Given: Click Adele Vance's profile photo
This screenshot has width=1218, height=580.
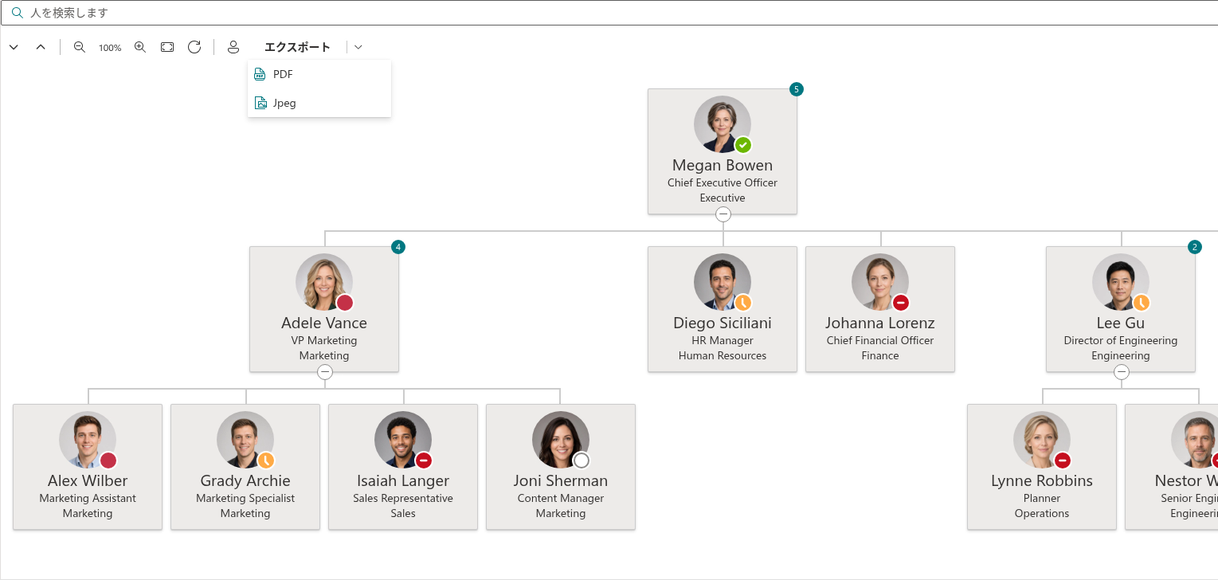Looking at the screenshot, I should pyautogui.click(x=324, y=282).
